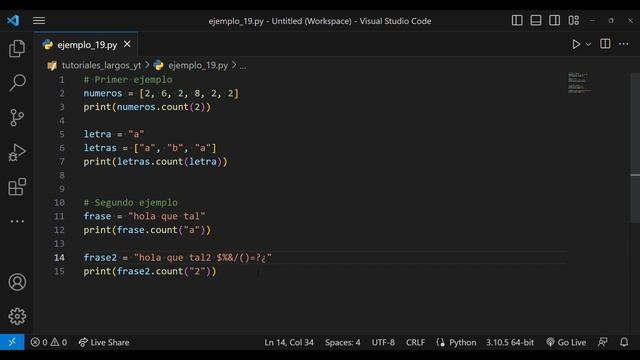The width and height of the screenshot is (640, 360).
Task: Click the editor vertical scrollbar
Action: point(635,148)
